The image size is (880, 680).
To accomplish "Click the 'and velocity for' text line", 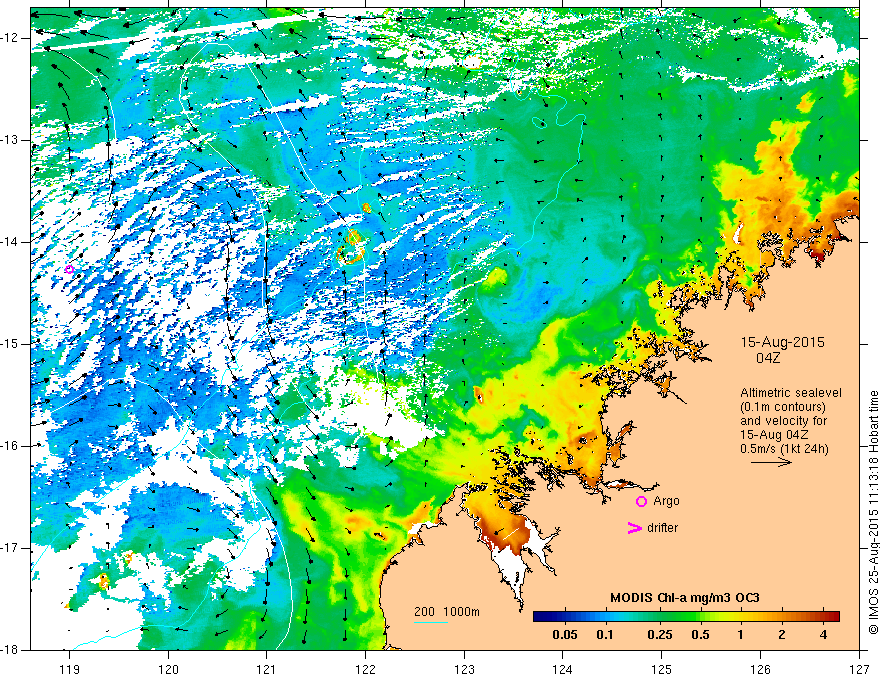I will [783, 421].
